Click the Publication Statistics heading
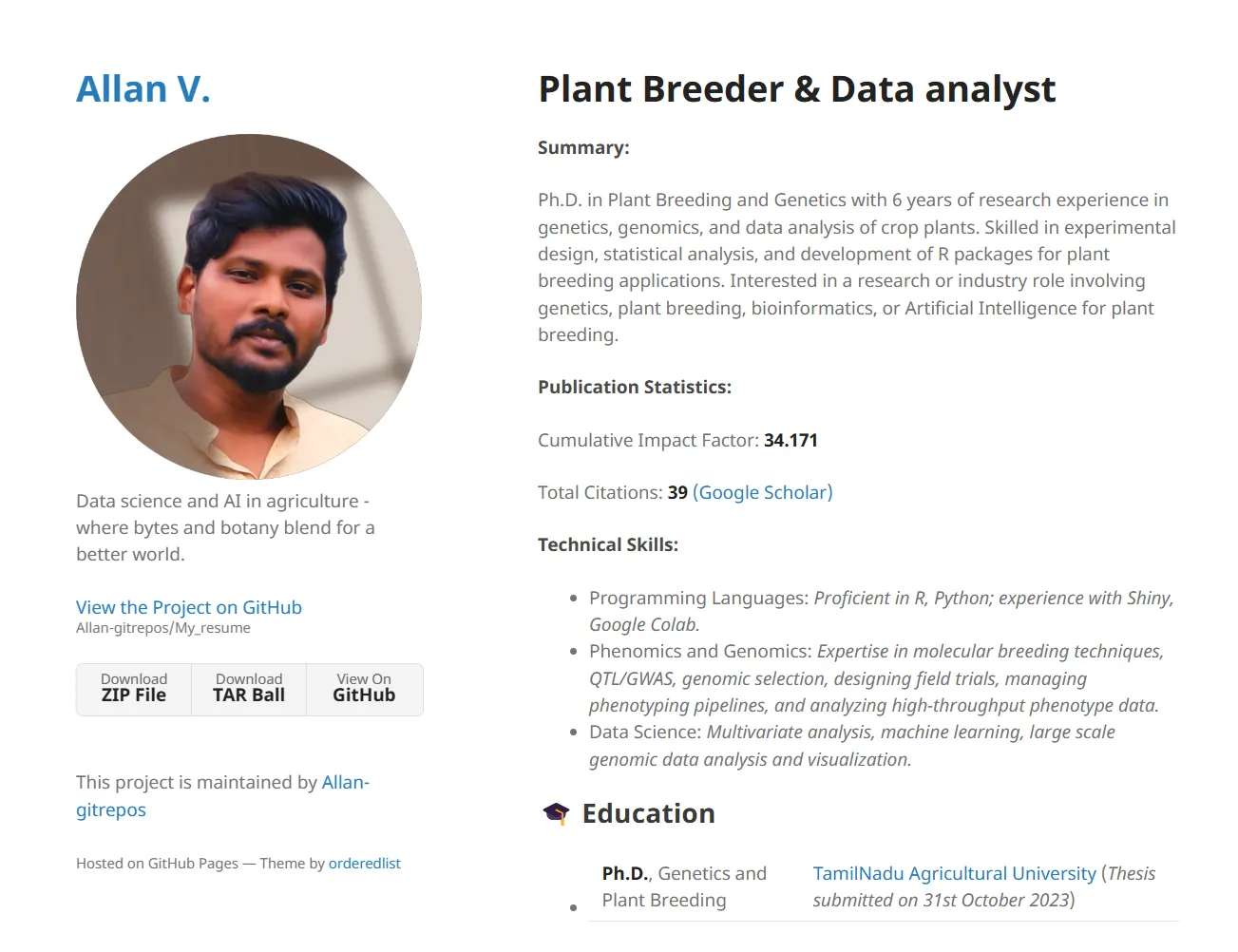This screenshot has height=952, width=1238. [x=635, y=387]
